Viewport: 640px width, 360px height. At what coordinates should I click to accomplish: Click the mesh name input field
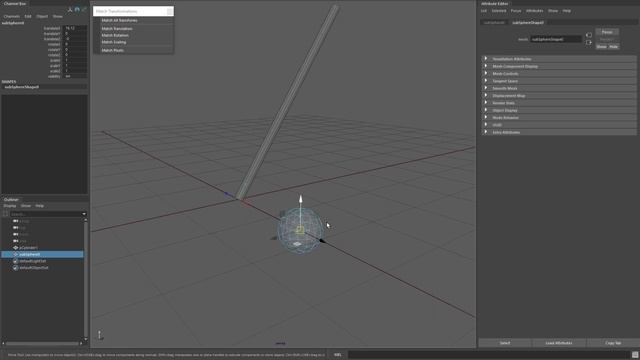click(x=556, y=39)
